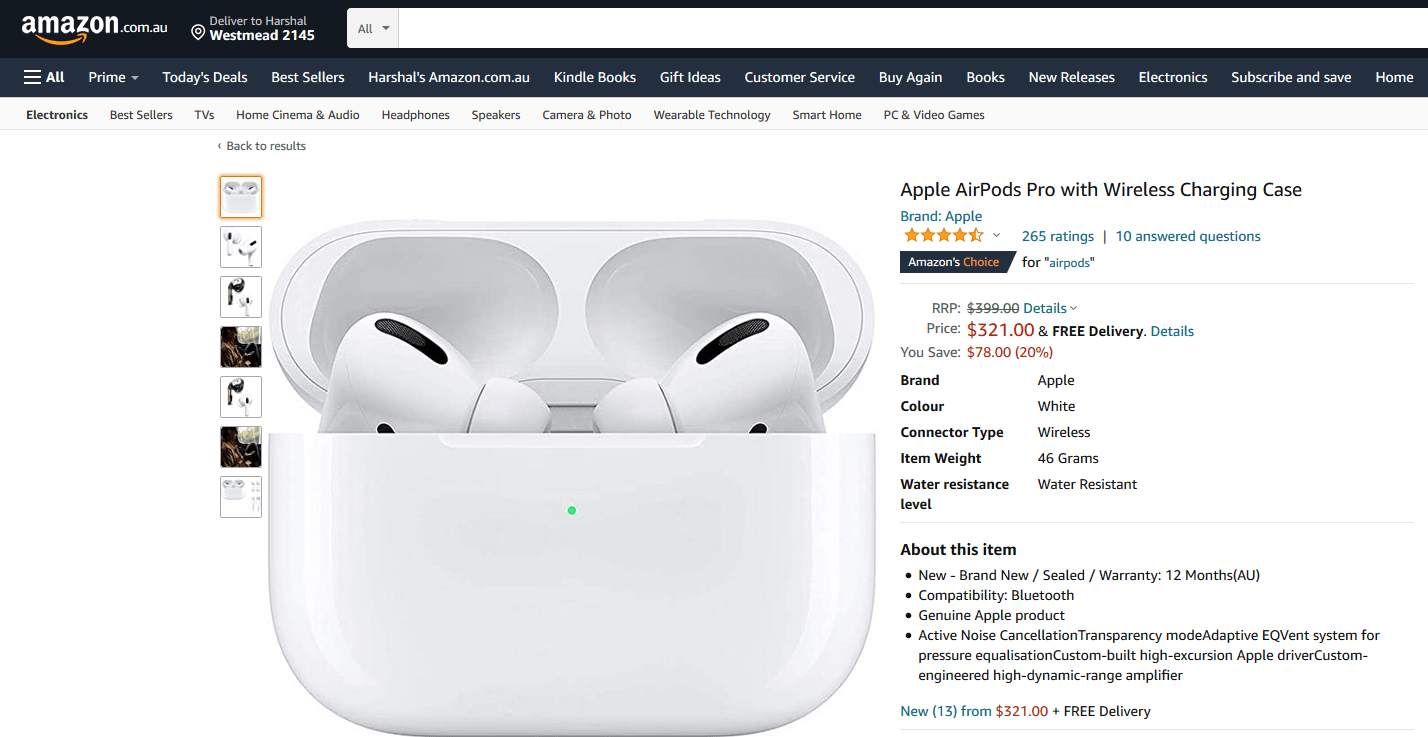Go to Headphones category tab
The image size is (1428, 737).
click(x=415, y=115)
